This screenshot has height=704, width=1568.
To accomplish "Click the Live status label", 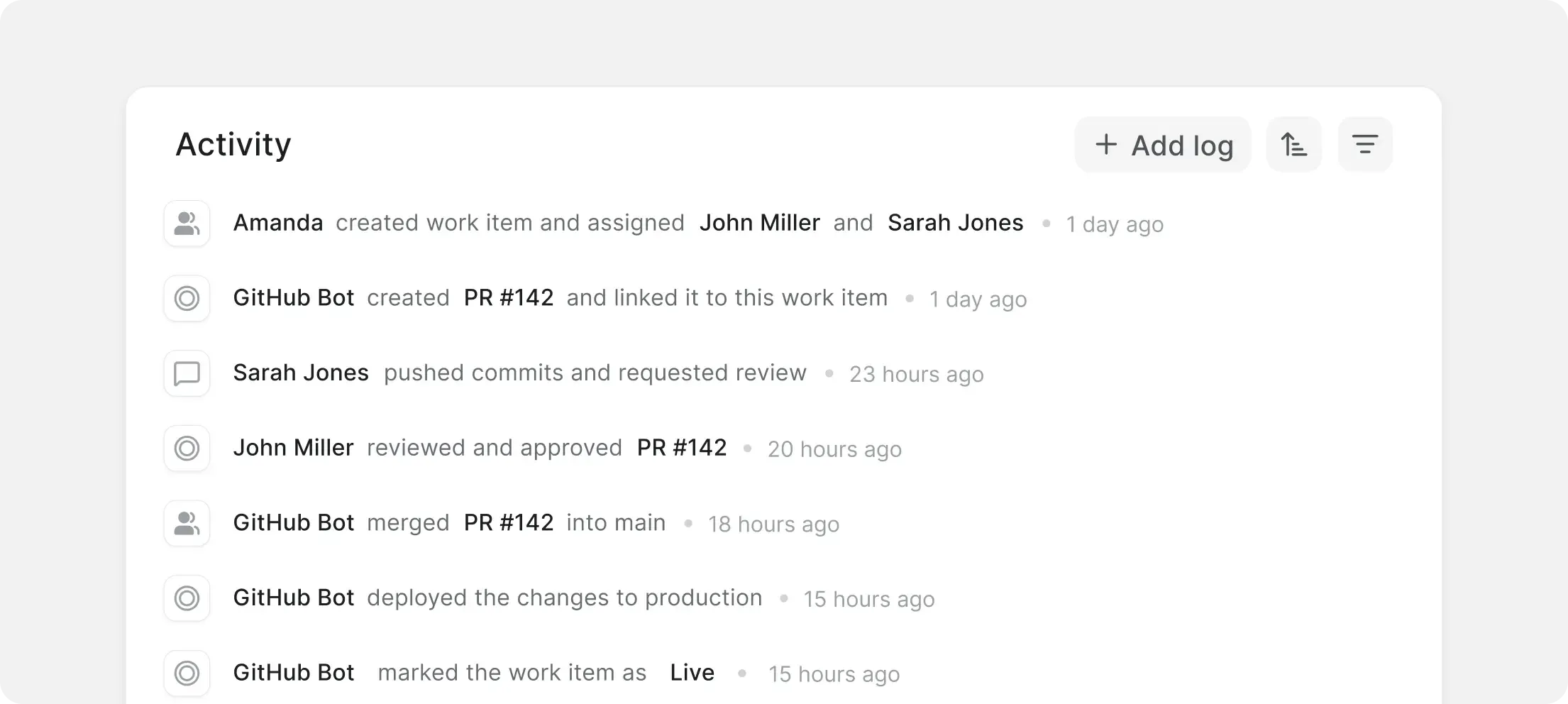I will pyautogui.click(x=692, y=672).
